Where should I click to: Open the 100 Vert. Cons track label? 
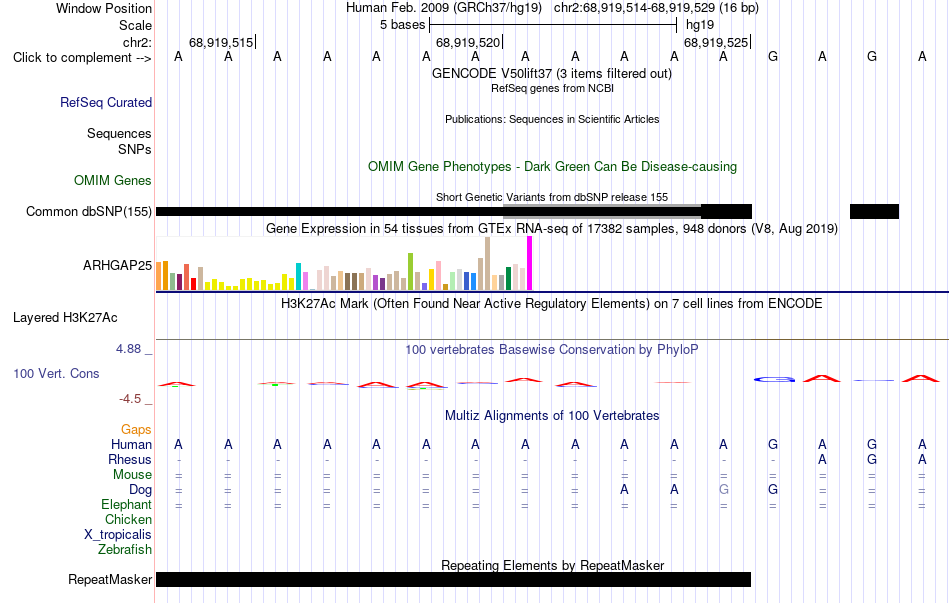[56, 373]
